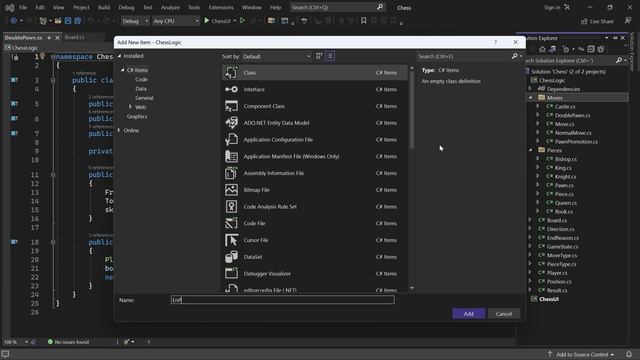Click Save All in toolbar
Image resolution: width=640 pixels, height=360 pixels.
pos(78,20)
